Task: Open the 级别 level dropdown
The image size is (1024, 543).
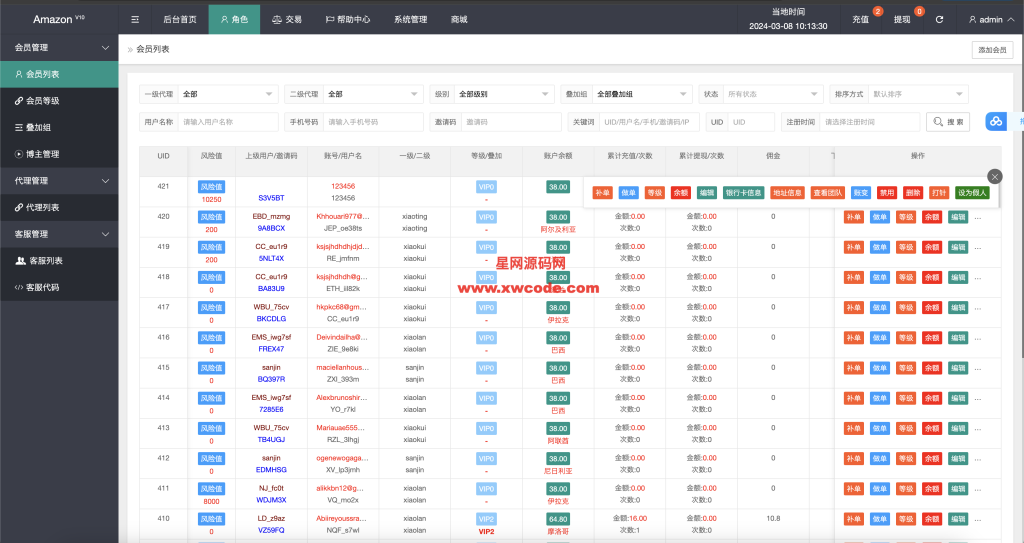Action: coord(504,94)
